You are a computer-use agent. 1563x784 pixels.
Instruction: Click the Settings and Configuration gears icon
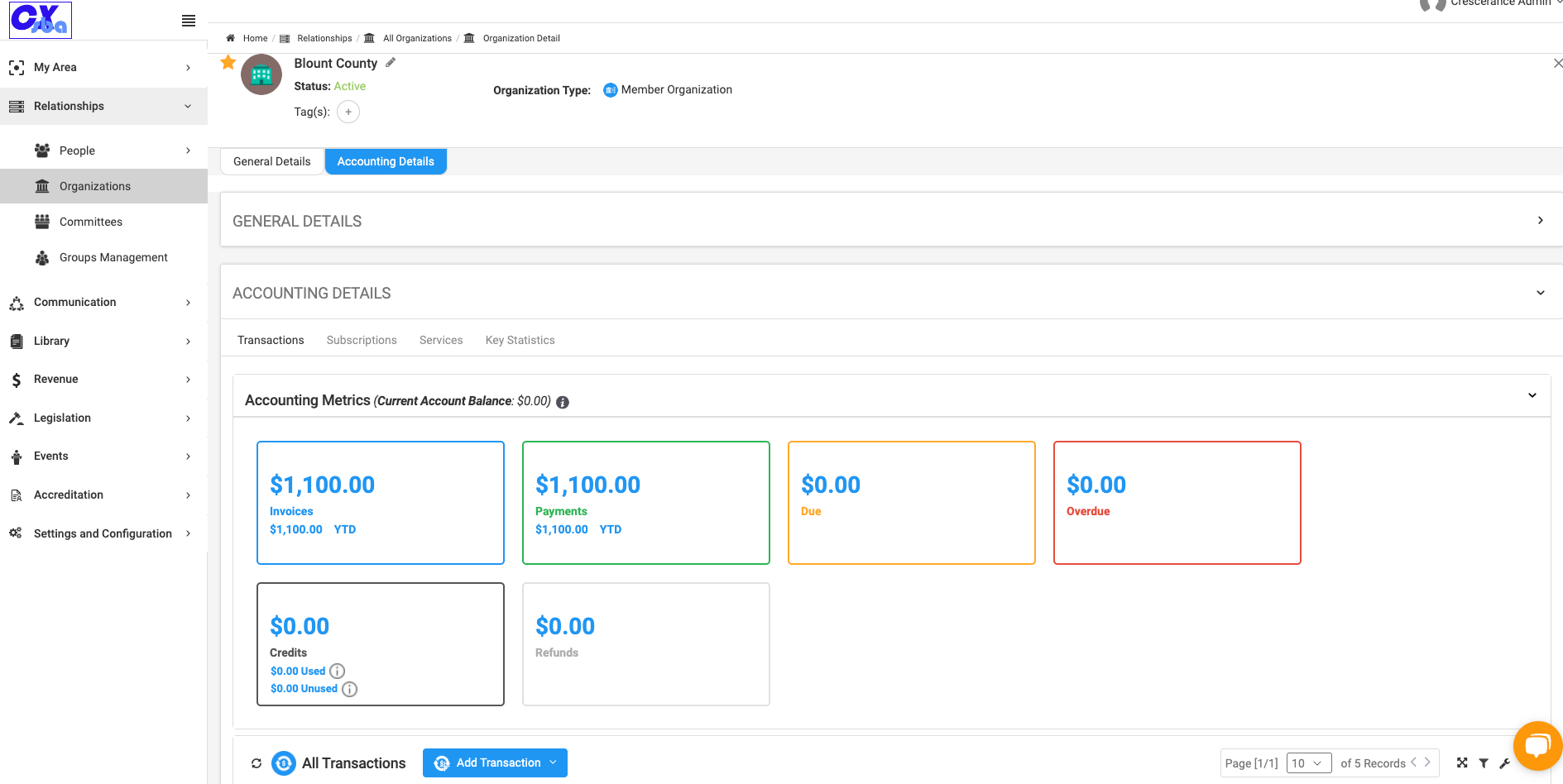tap(16, 533)
